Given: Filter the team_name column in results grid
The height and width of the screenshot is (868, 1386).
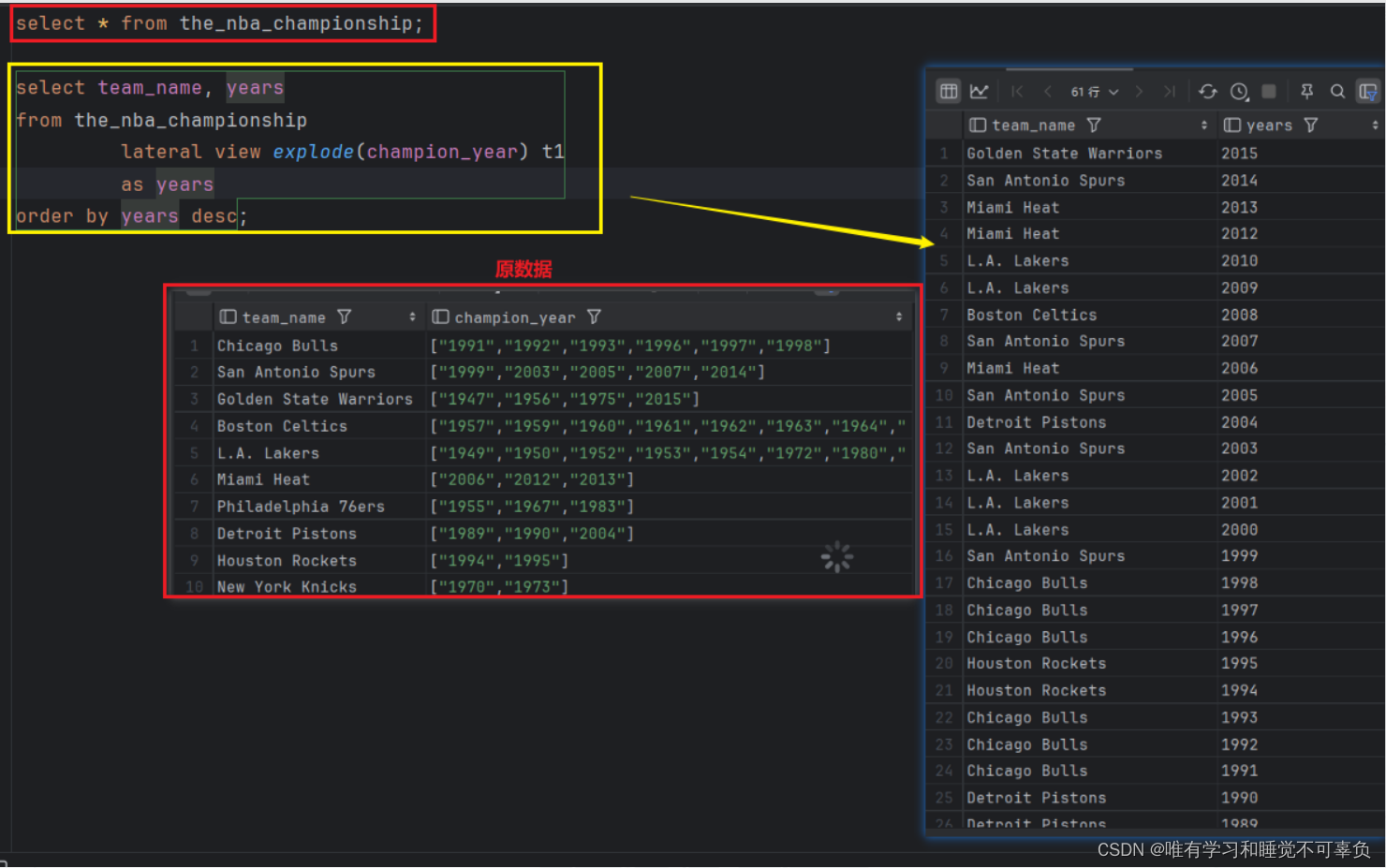Looking at the screenshot, I should (x=1094, y=125).
